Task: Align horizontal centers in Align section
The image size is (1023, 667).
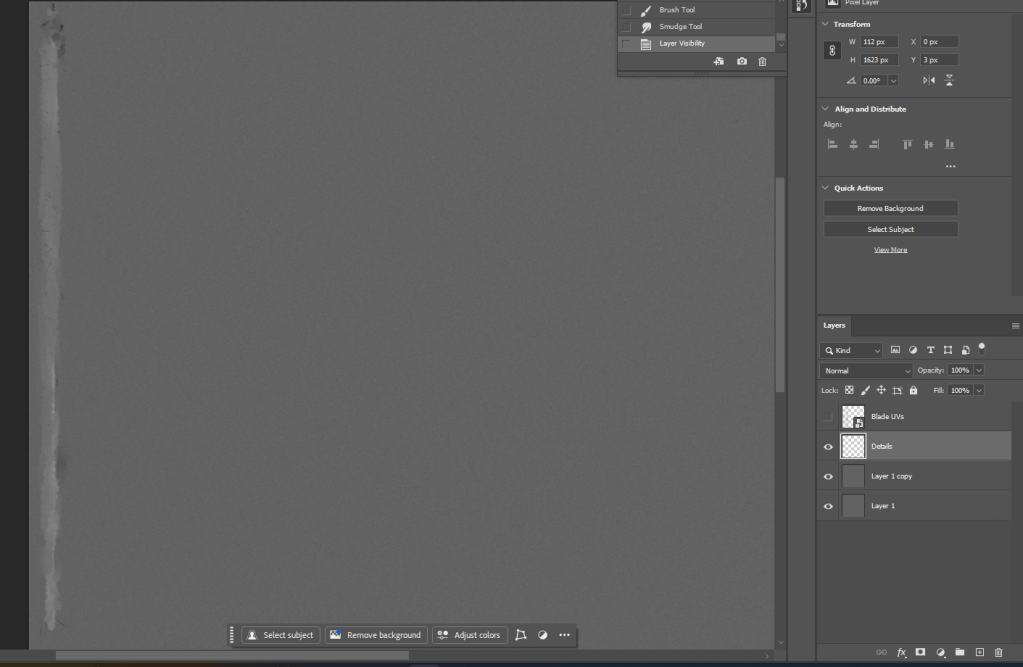Action: tap(853, 145)
